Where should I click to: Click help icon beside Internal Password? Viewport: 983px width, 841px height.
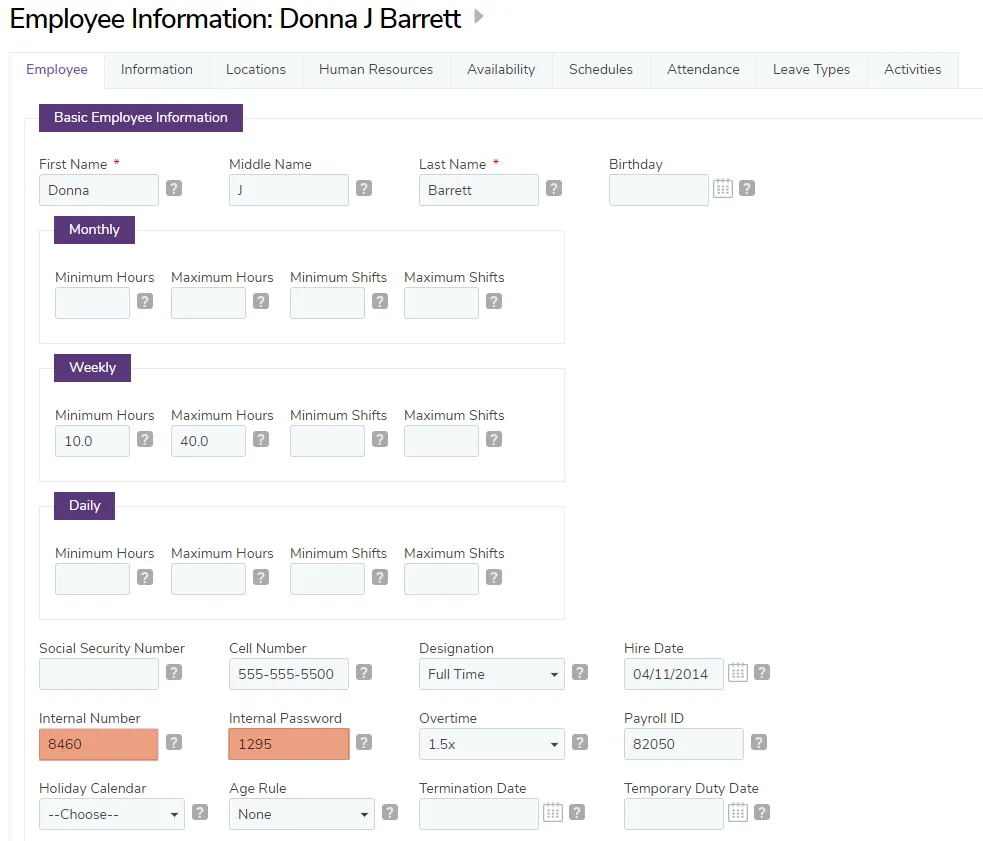[x=364, y=742]
